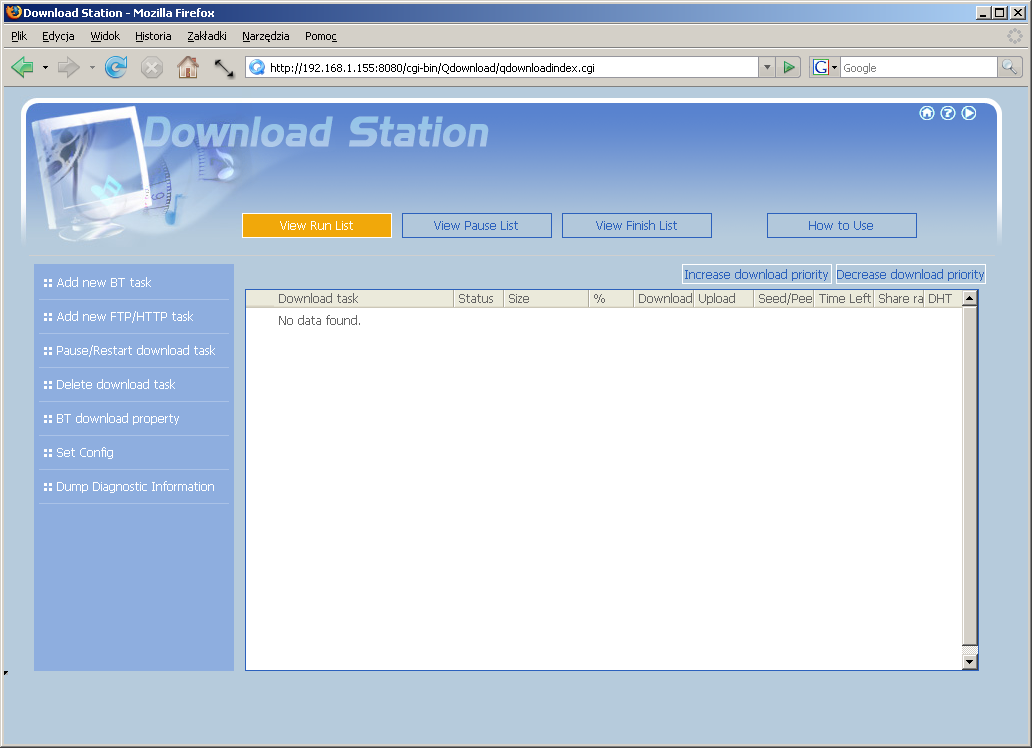Open the Narzędzia menu

266,36
